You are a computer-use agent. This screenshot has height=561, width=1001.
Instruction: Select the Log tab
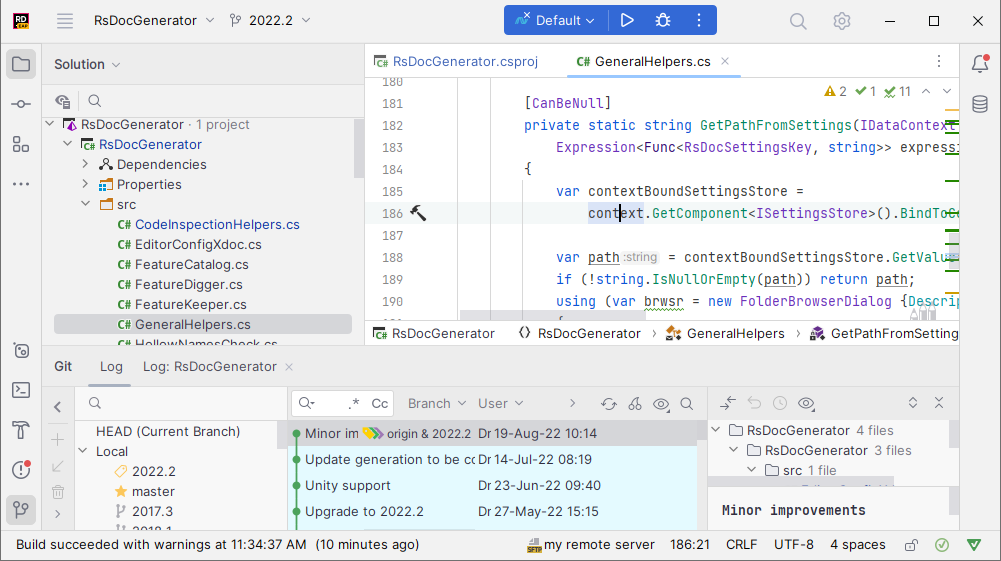[x=111, y=366]
